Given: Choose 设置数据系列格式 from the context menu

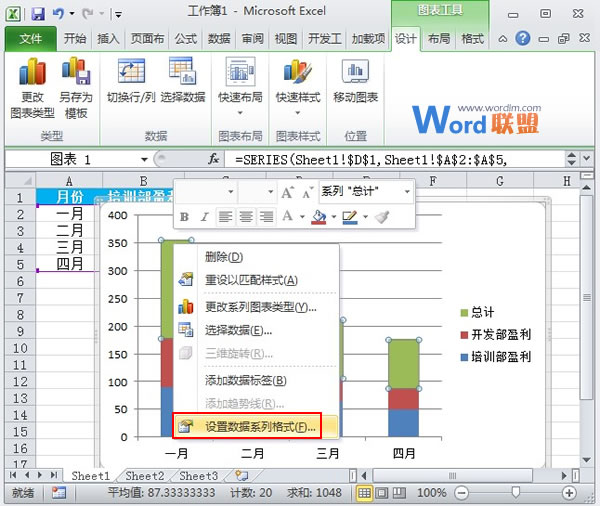Looking at the screenshot, I should pyautogui.click(x=260, y=426).
